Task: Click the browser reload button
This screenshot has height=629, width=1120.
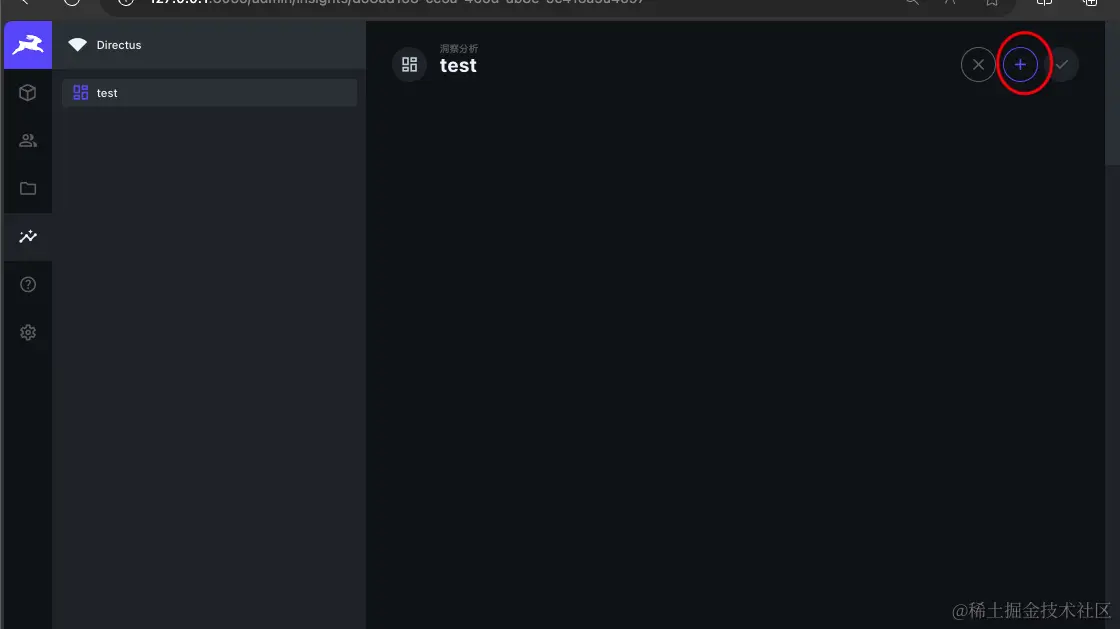Action: click(71, 2)
